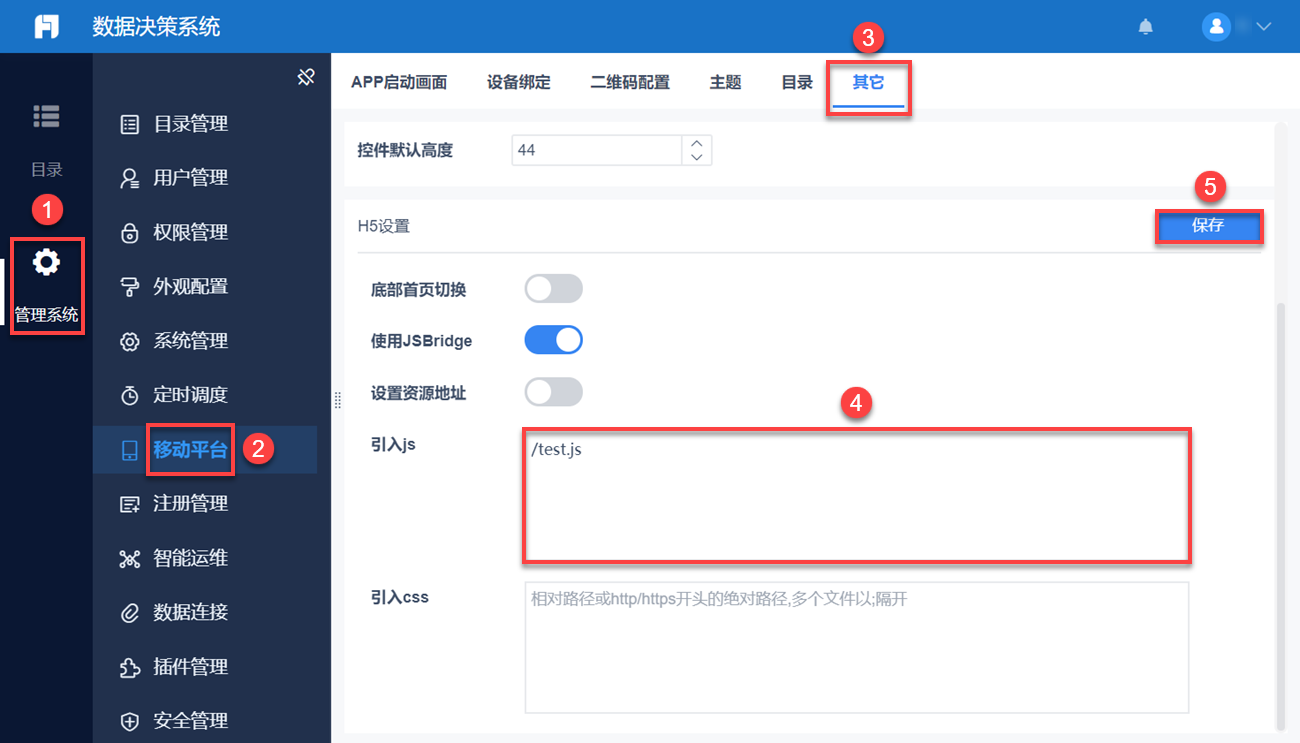Click the user avatar icon
Viewport: 1300px width, 743px height.
1216,26
